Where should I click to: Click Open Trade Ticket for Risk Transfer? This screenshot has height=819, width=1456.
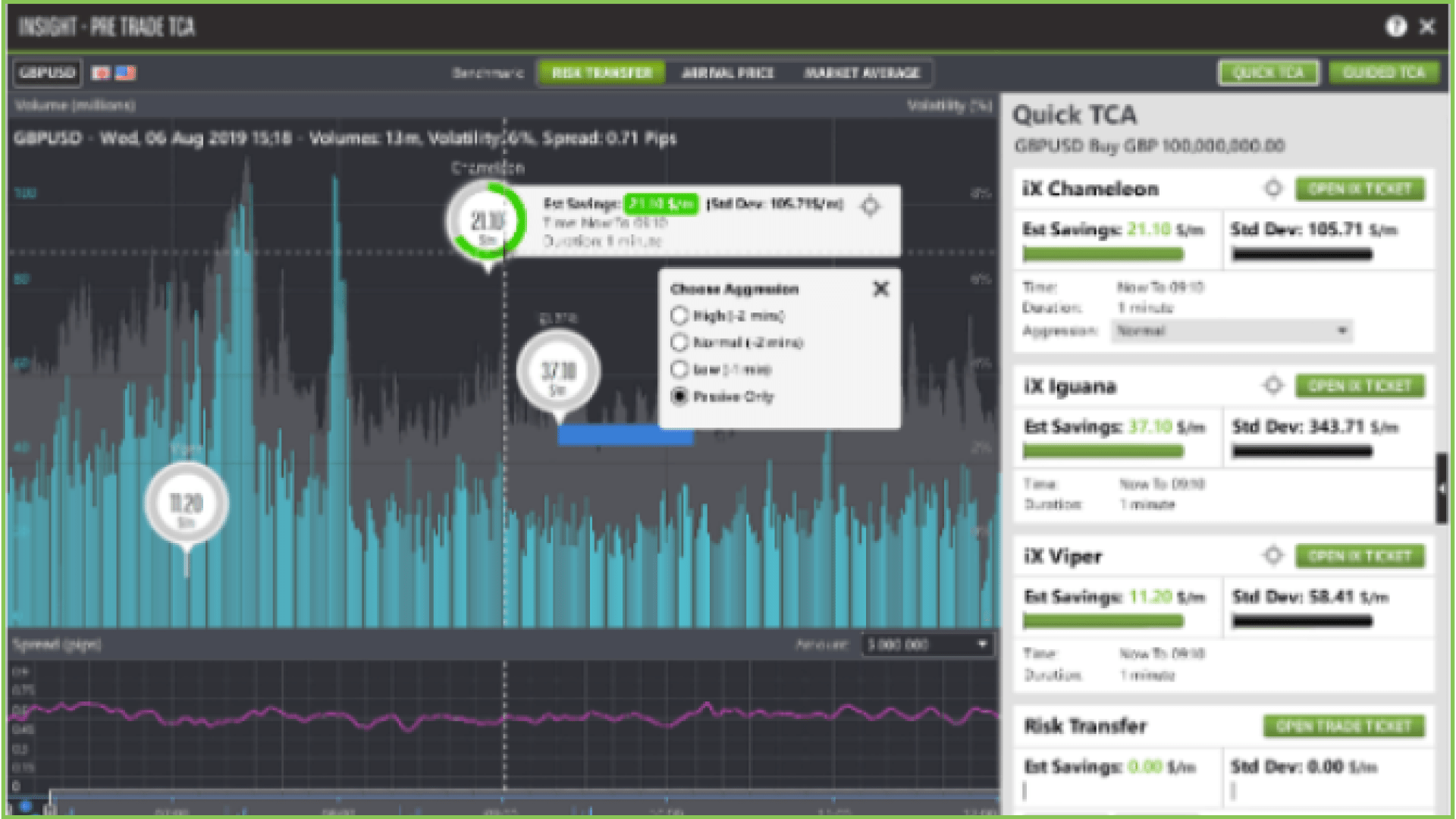[x=1344, y=726]
